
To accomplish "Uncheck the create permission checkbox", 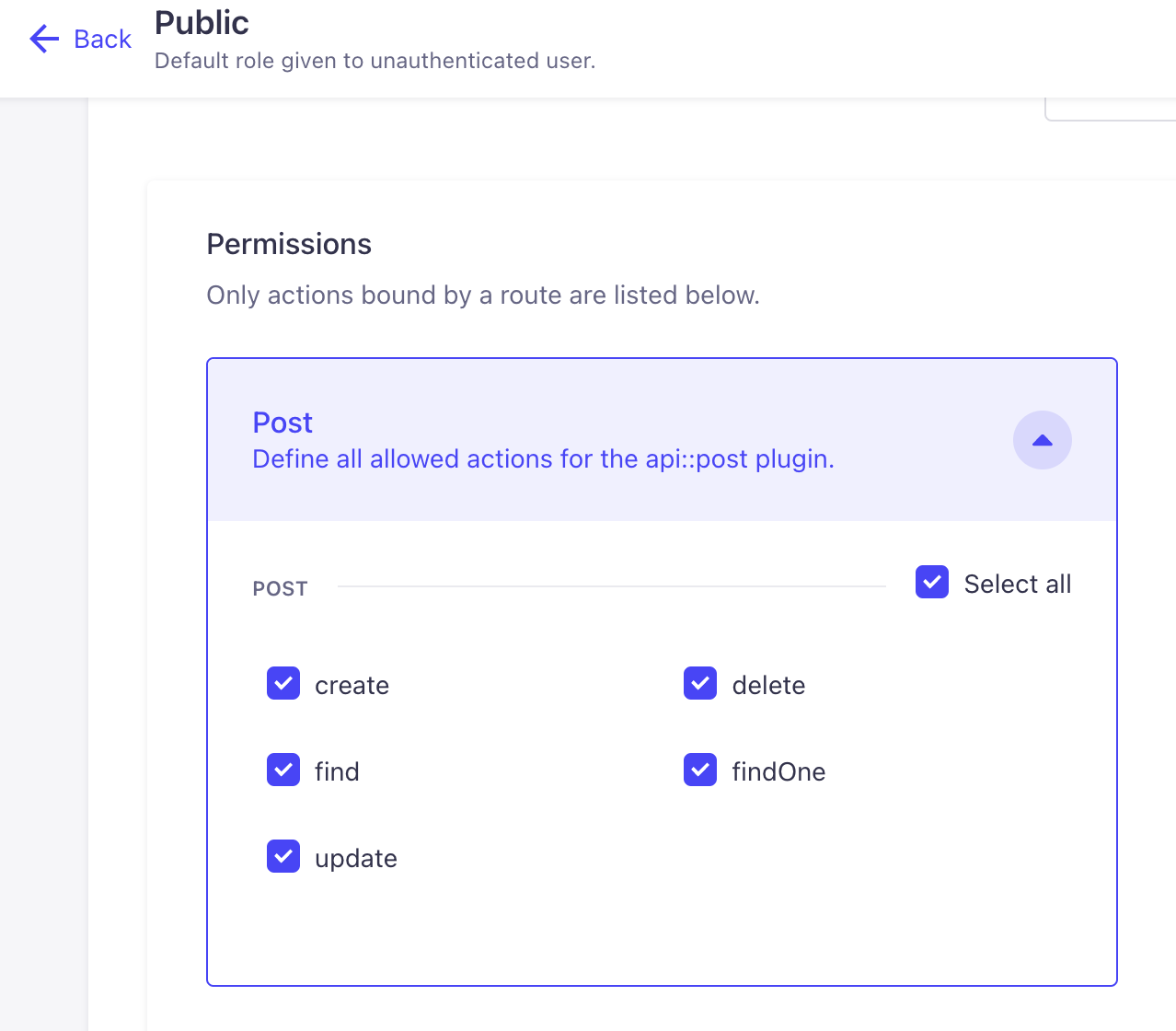I will [283, 684].
